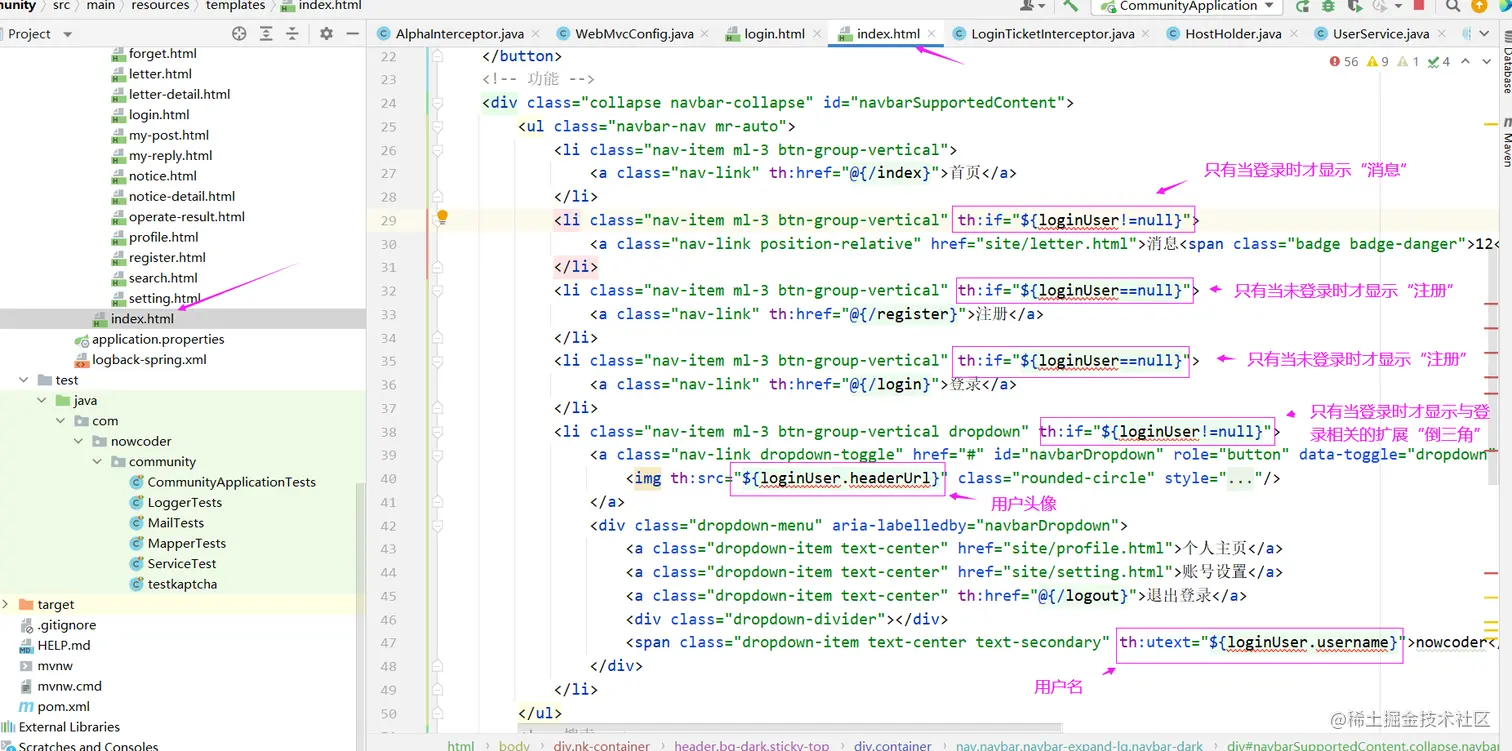Screen dimensions: 1512x751
Task: Click the Build hammer icon
Action: [1071, 5]
